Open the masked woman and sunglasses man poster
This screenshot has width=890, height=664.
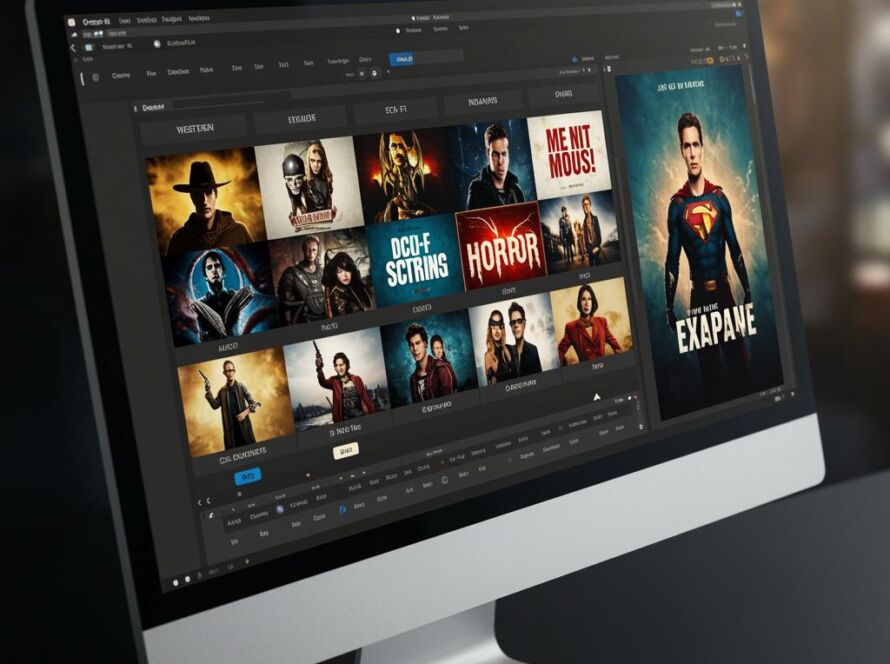[x=514, y=340]
